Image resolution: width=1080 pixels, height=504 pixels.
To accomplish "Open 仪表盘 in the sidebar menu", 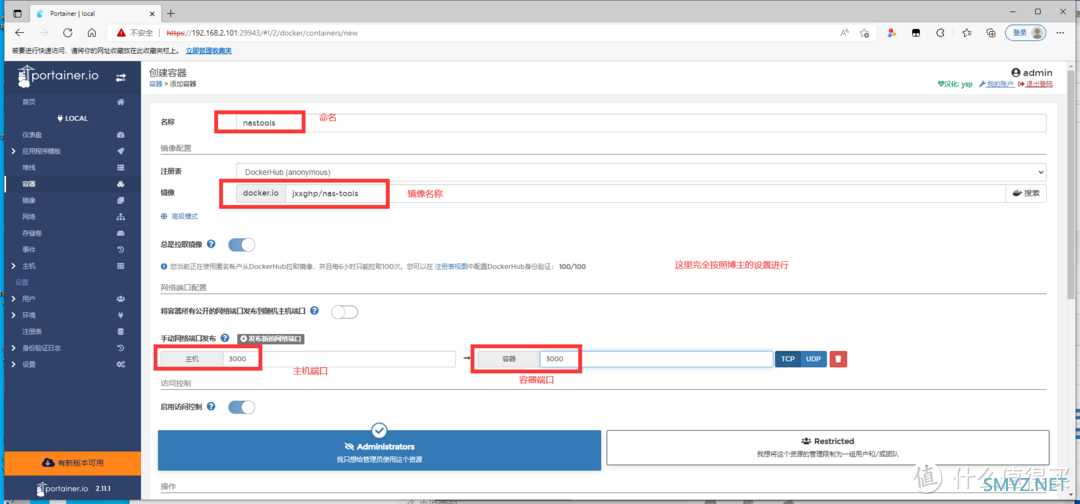I will coord(32,135).
